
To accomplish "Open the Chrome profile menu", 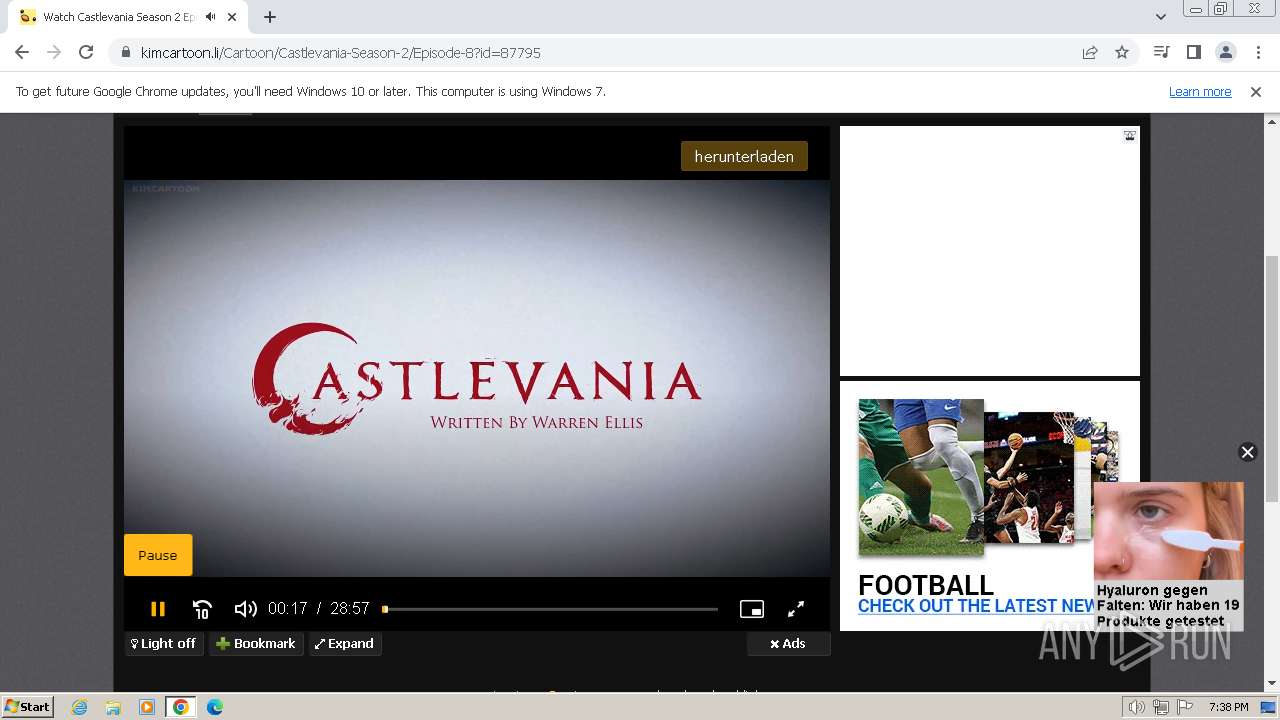I will coord(1225,53).
